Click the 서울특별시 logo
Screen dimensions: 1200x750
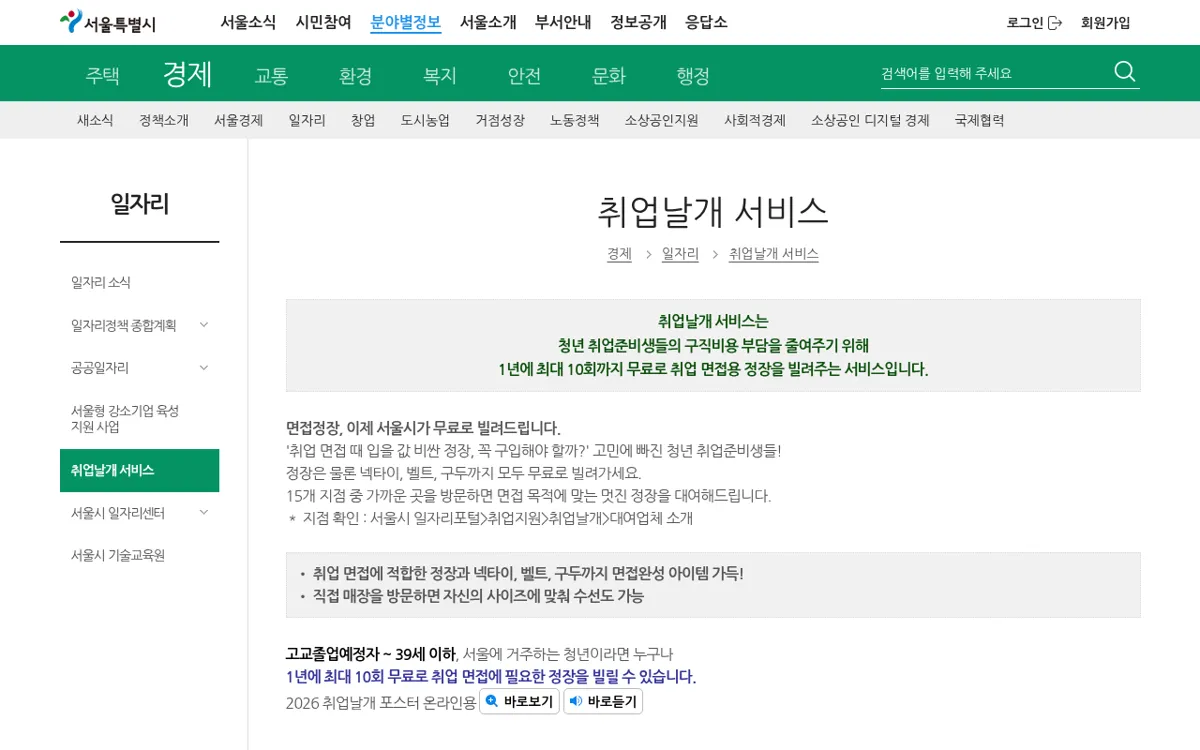point(108,22)
